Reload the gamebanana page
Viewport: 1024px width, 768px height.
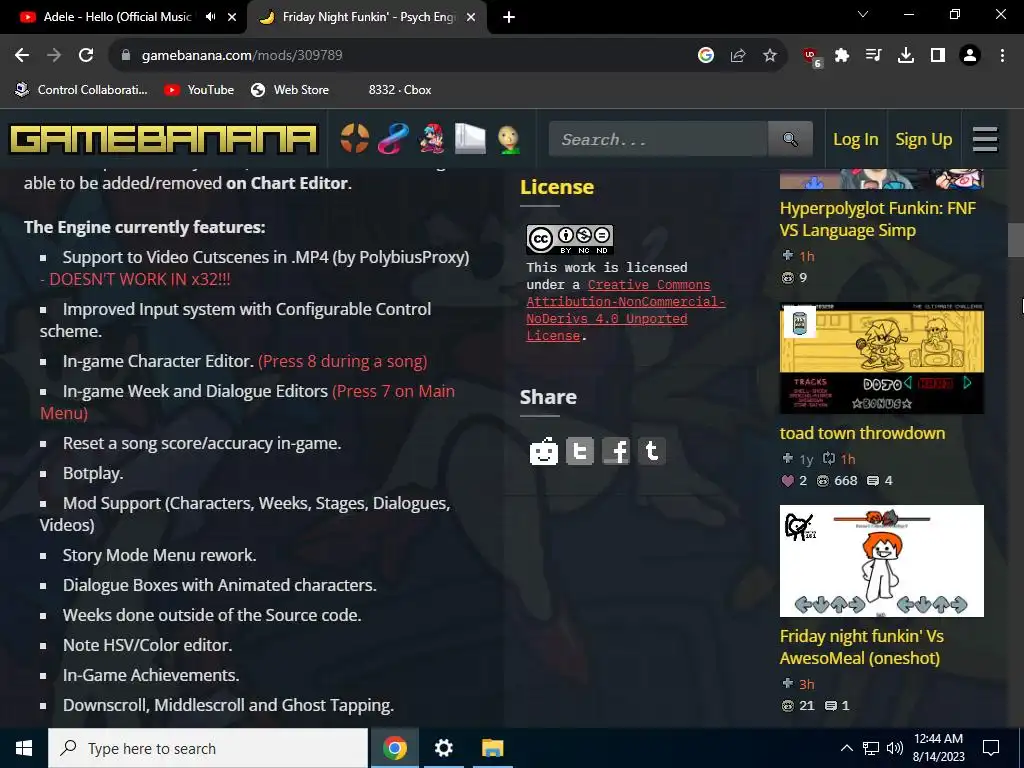tap(86, 56)
